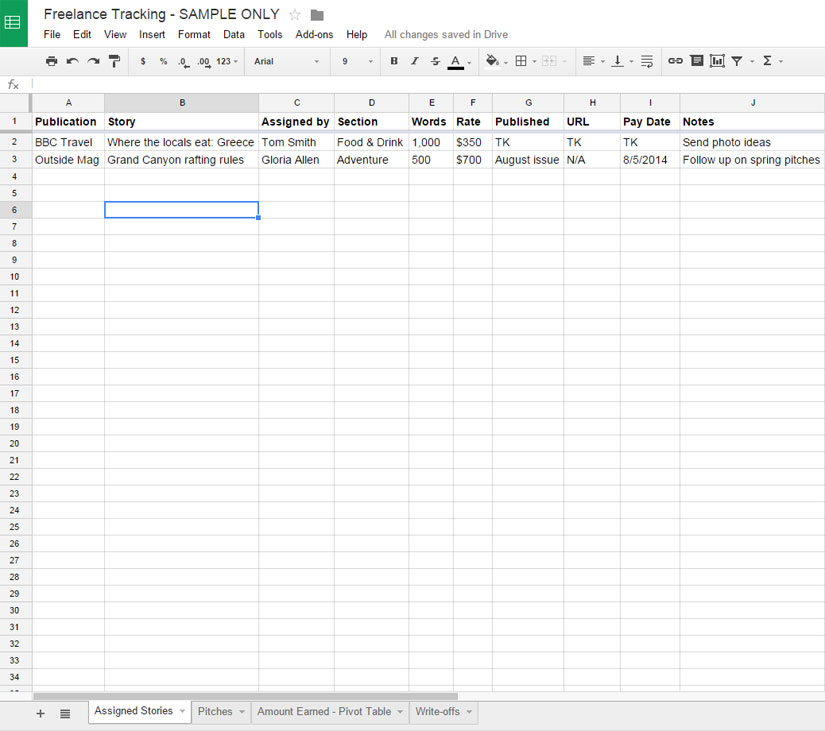The height and width of the screenshot is (731, 825).
Task: Open the Arial font dropdown
Action: coord(286,61)
